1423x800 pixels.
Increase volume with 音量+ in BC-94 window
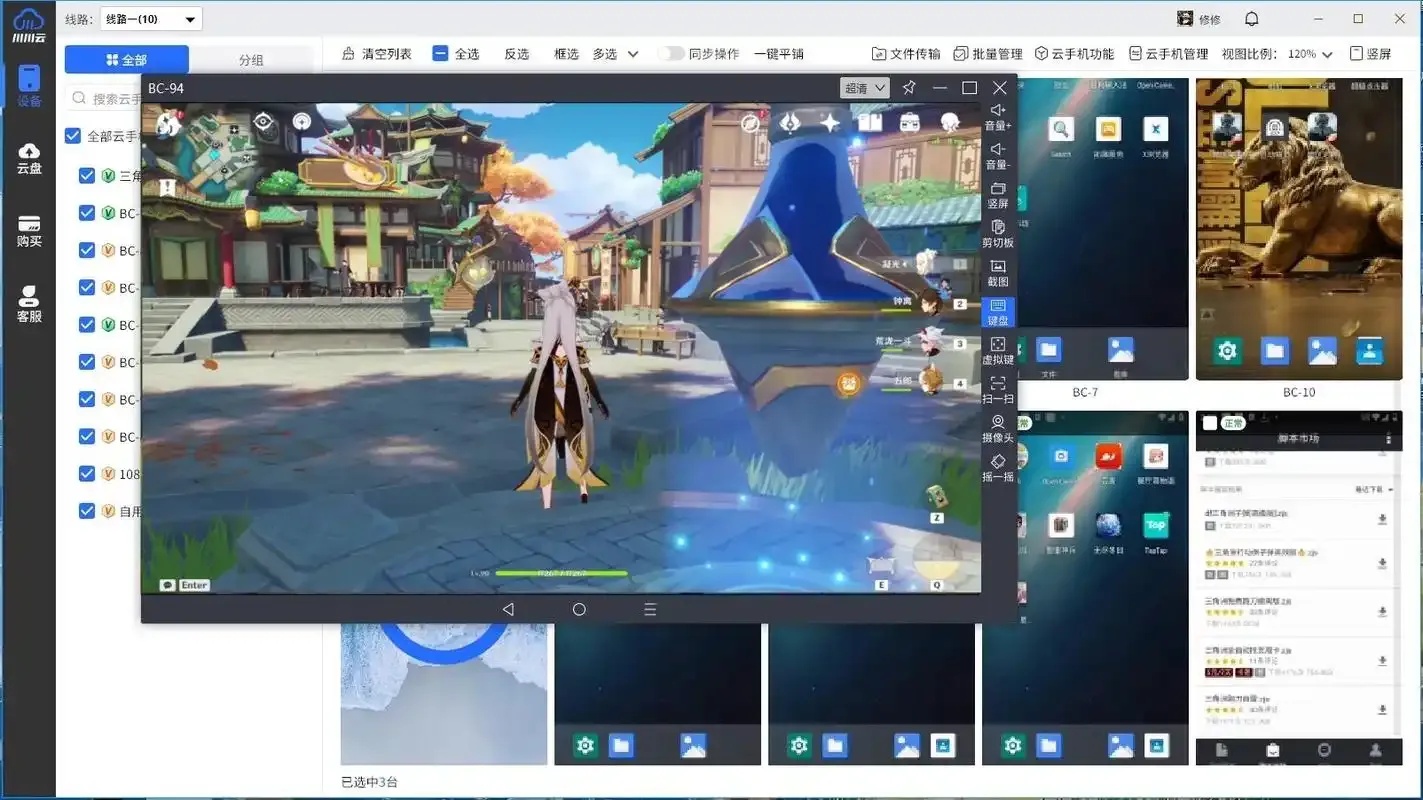pos(998,117)
